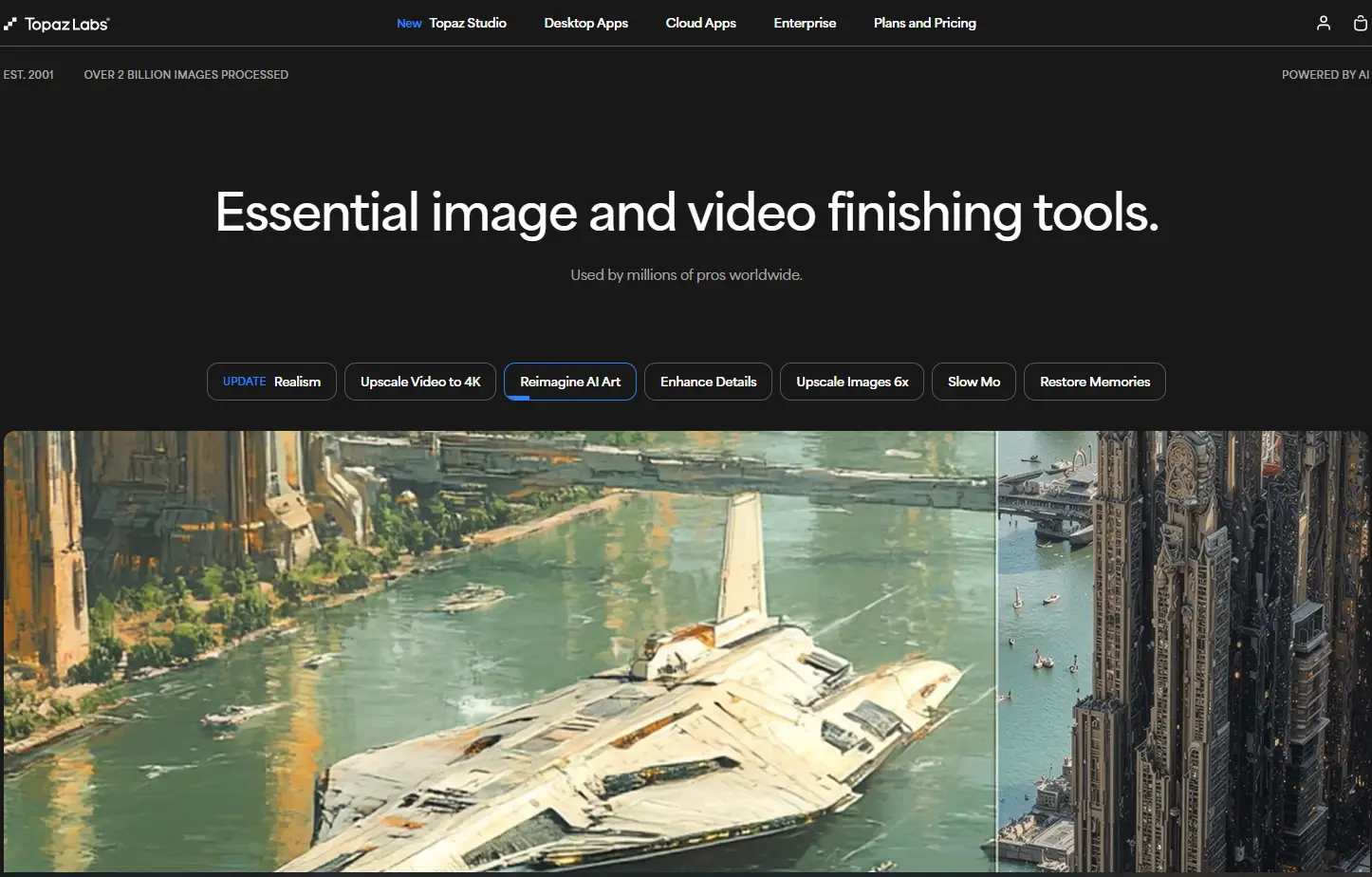Open the Cloud Apps menu

pos(700,23)
